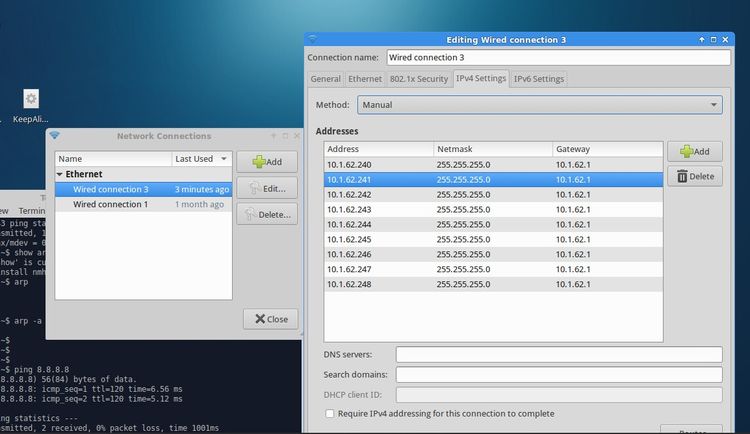Click '3 minutes ago' last used value
Screen dimensions: 750x434
(202, 189)
